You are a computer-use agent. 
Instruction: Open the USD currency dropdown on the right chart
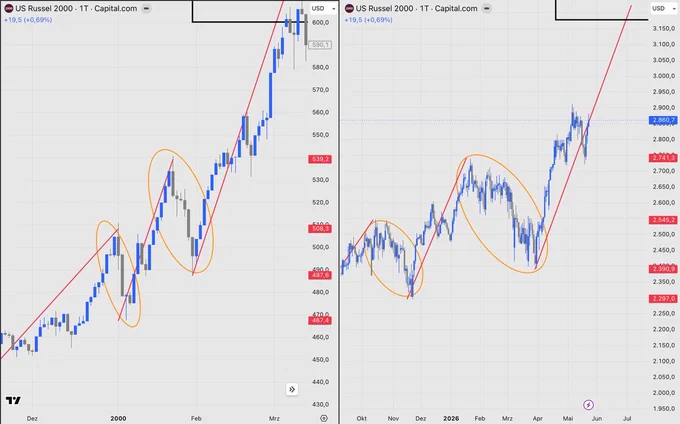click(x=664, y=8)
